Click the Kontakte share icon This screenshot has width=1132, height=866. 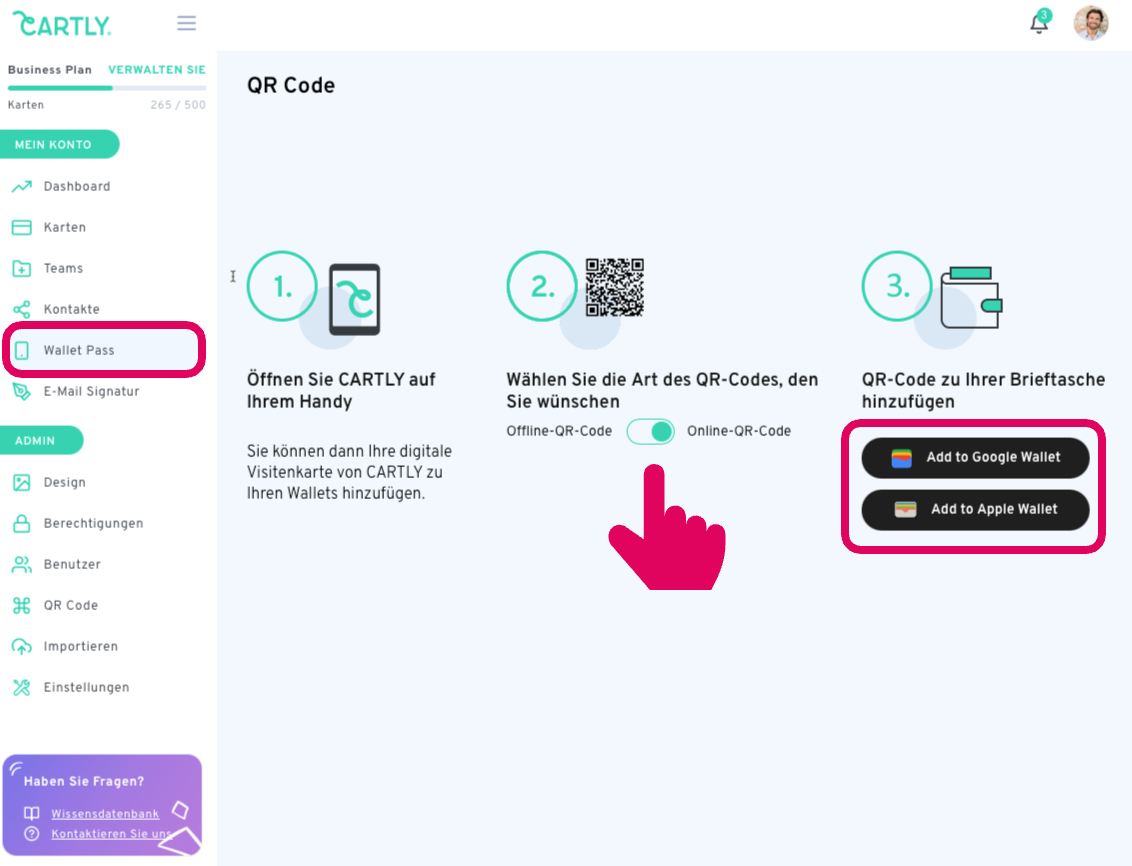[x=22, y=310]
